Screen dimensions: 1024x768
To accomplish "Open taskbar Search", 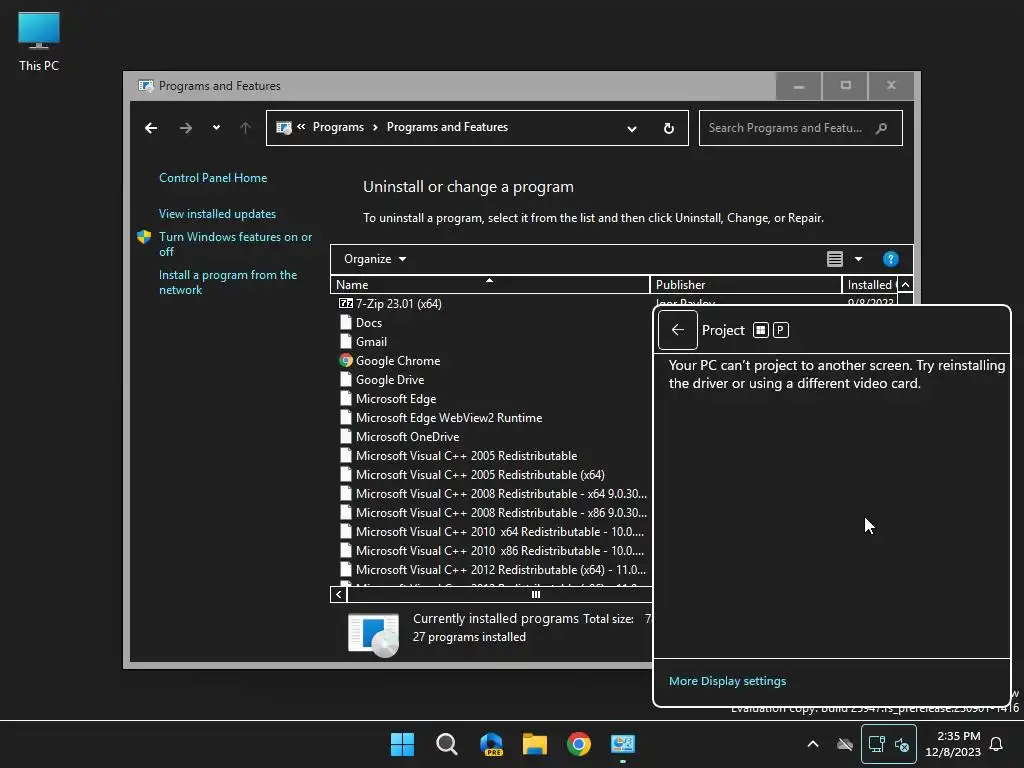I will [447, 744].
